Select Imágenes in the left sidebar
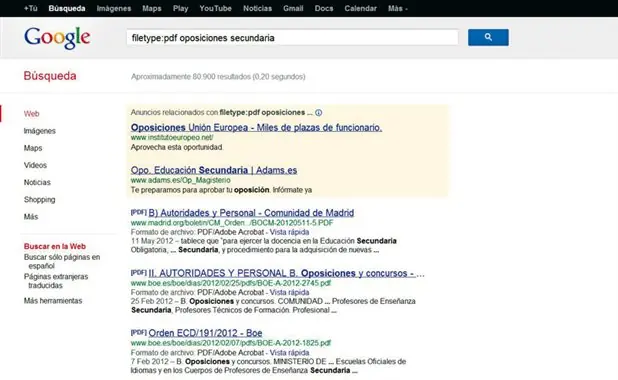Viewport: 618px width, 380px height. (39, 131)
